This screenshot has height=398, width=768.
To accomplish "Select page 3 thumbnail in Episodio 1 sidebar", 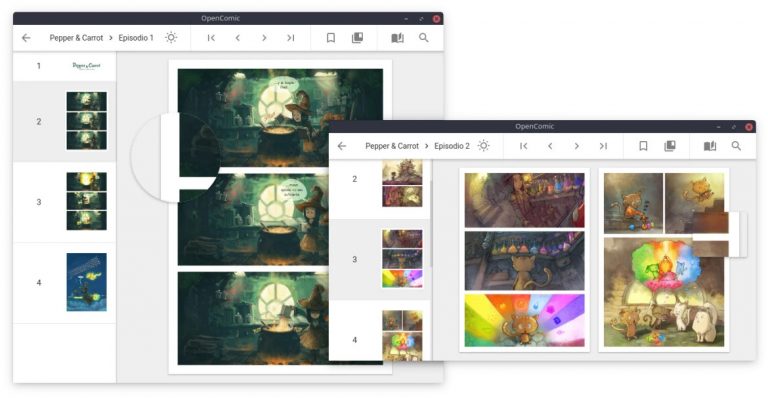I will click(86, 201).
